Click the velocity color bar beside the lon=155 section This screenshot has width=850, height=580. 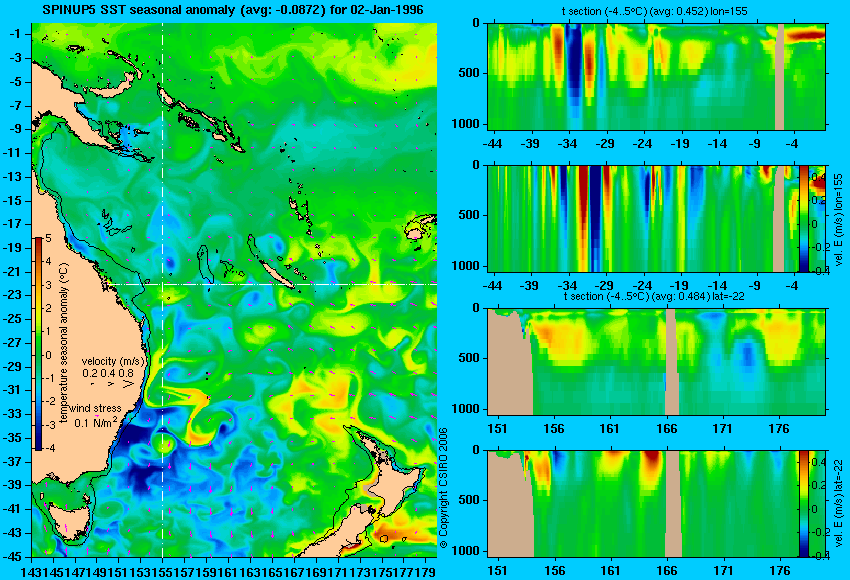803,218
